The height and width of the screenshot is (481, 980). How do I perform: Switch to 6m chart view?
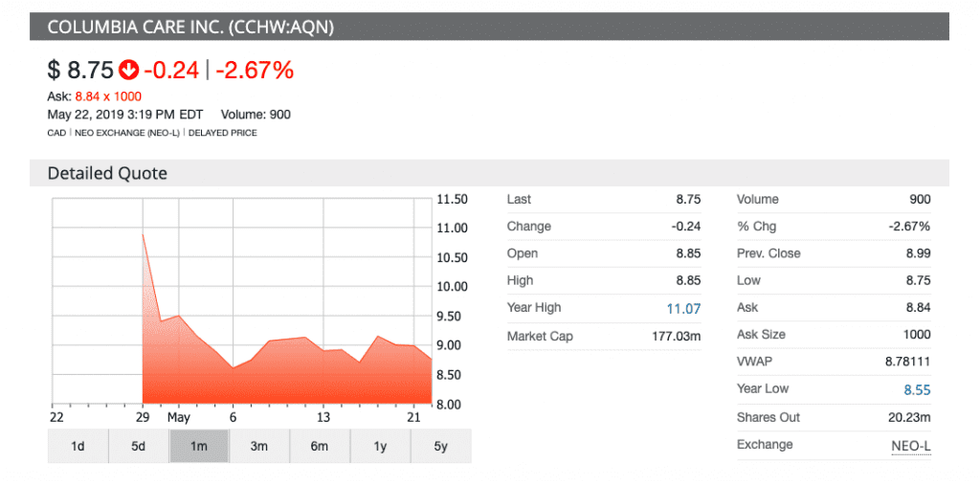click(x=319, y=446)
